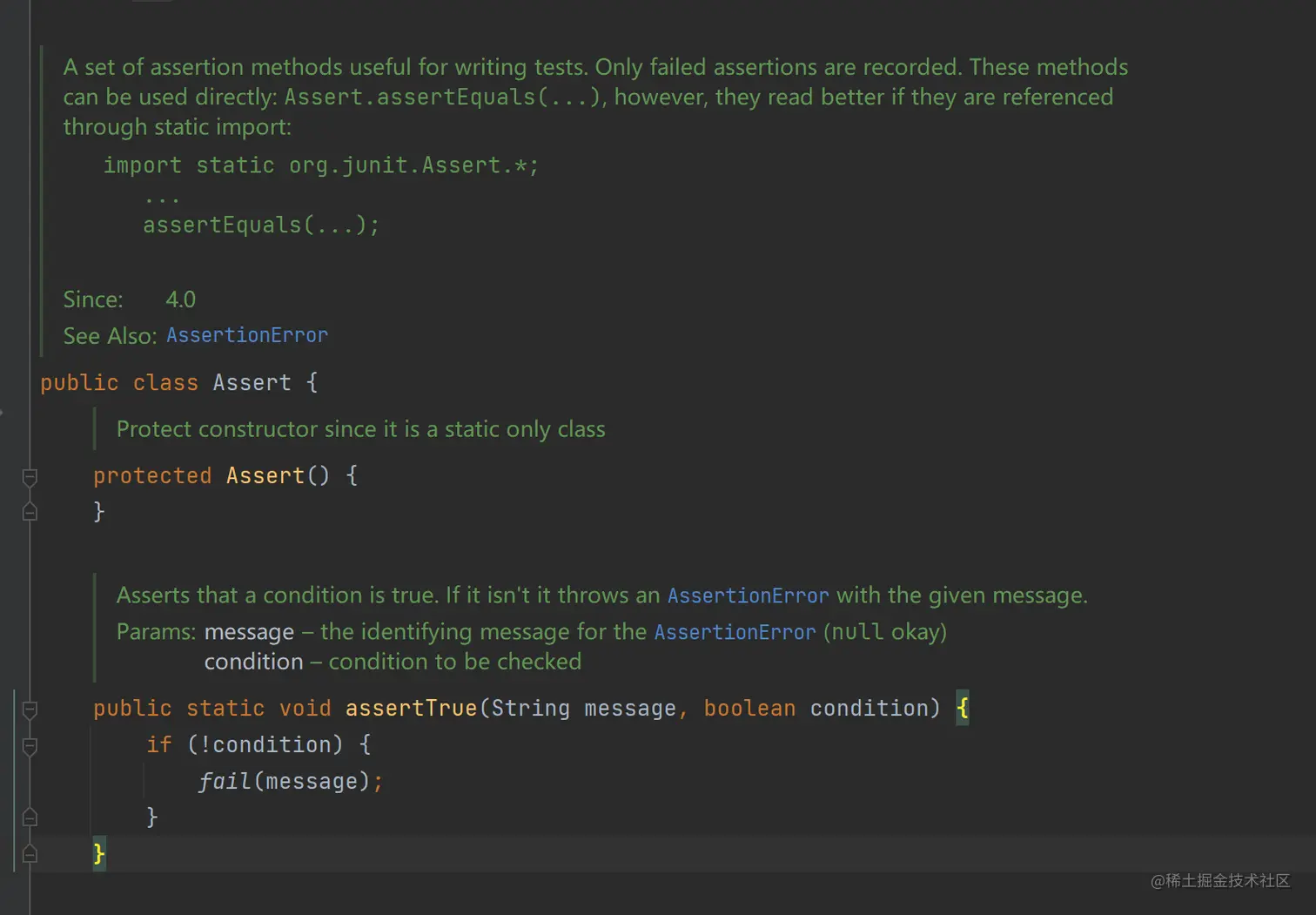Click 'Assert.assertEquals(...)' inline code in class doc

(x=442, y=98)
